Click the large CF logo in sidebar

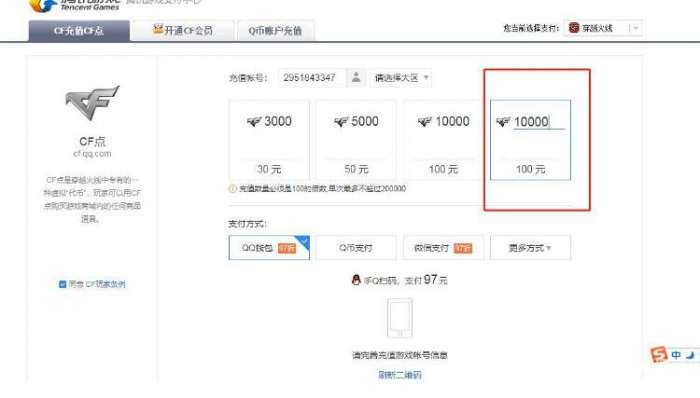click(92, 103)
